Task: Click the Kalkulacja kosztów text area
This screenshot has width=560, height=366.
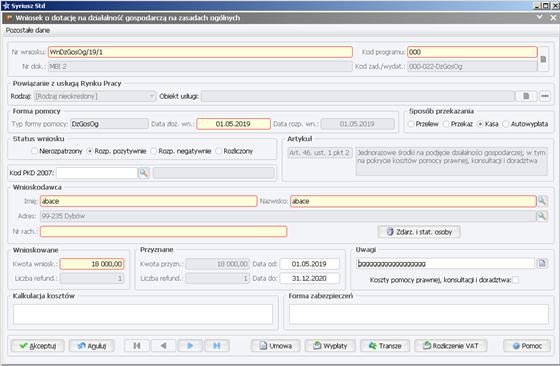Action: tap(143, 314)
